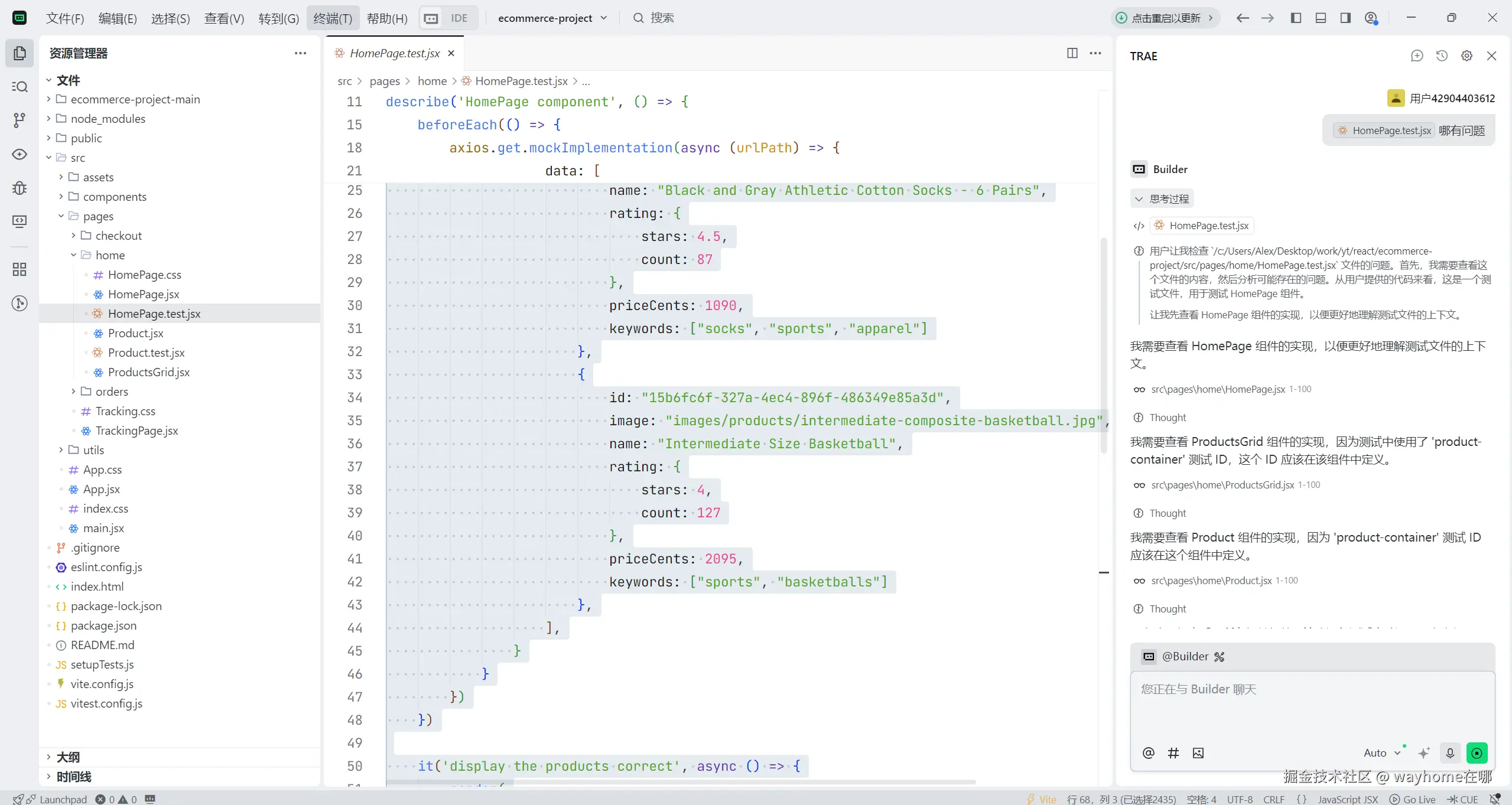Image resolution: width=1512 pixels, height=805 pixels.
Task: Select the HomePage.test.jsx editor tab
Action: pyautogui.click(x=394, y=53)
